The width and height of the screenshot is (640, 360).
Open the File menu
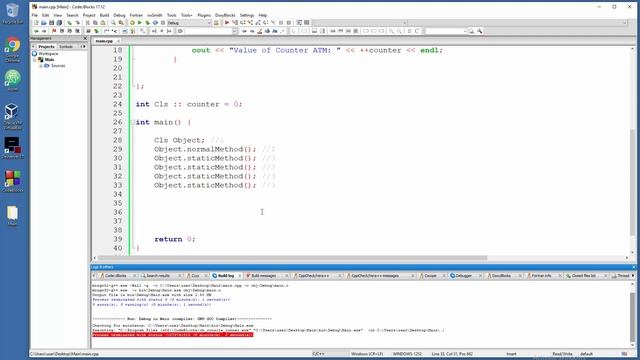[x=35, y=15]
